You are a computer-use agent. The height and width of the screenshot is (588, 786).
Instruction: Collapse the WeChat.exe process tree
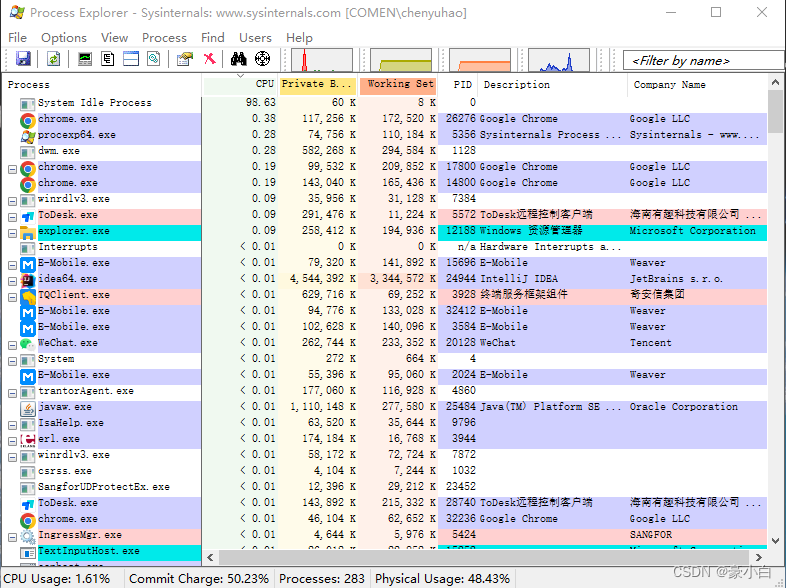point(13,345)
